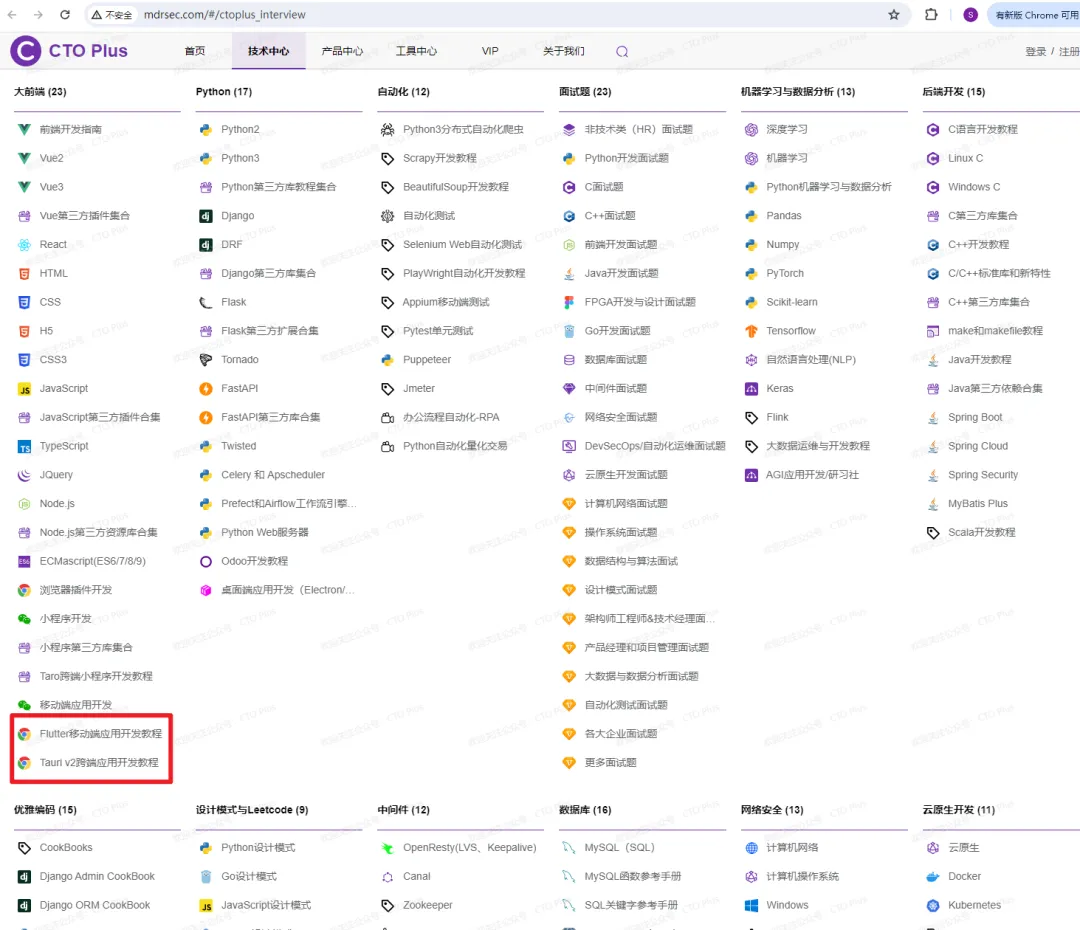The width and height of the screenshot is (1080, 930).
Task: Click the purple ring icon beside Odoo开发教程
Action: click(206, 562)
